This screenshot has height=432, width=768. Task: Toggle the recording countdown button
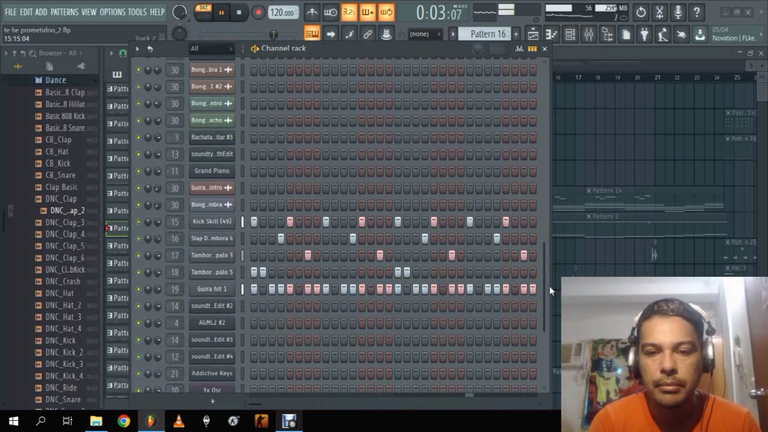point(349,12)
